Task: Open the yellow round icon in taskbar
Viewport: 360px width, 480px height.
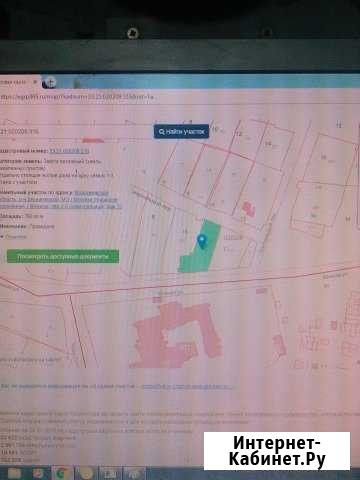Action: (86, 474)
